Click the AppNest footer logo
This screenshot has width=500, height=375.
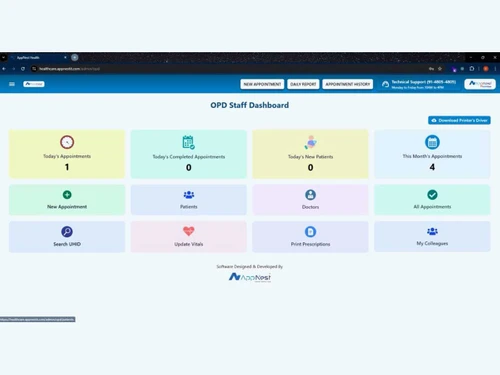click(x=250, y=277)
